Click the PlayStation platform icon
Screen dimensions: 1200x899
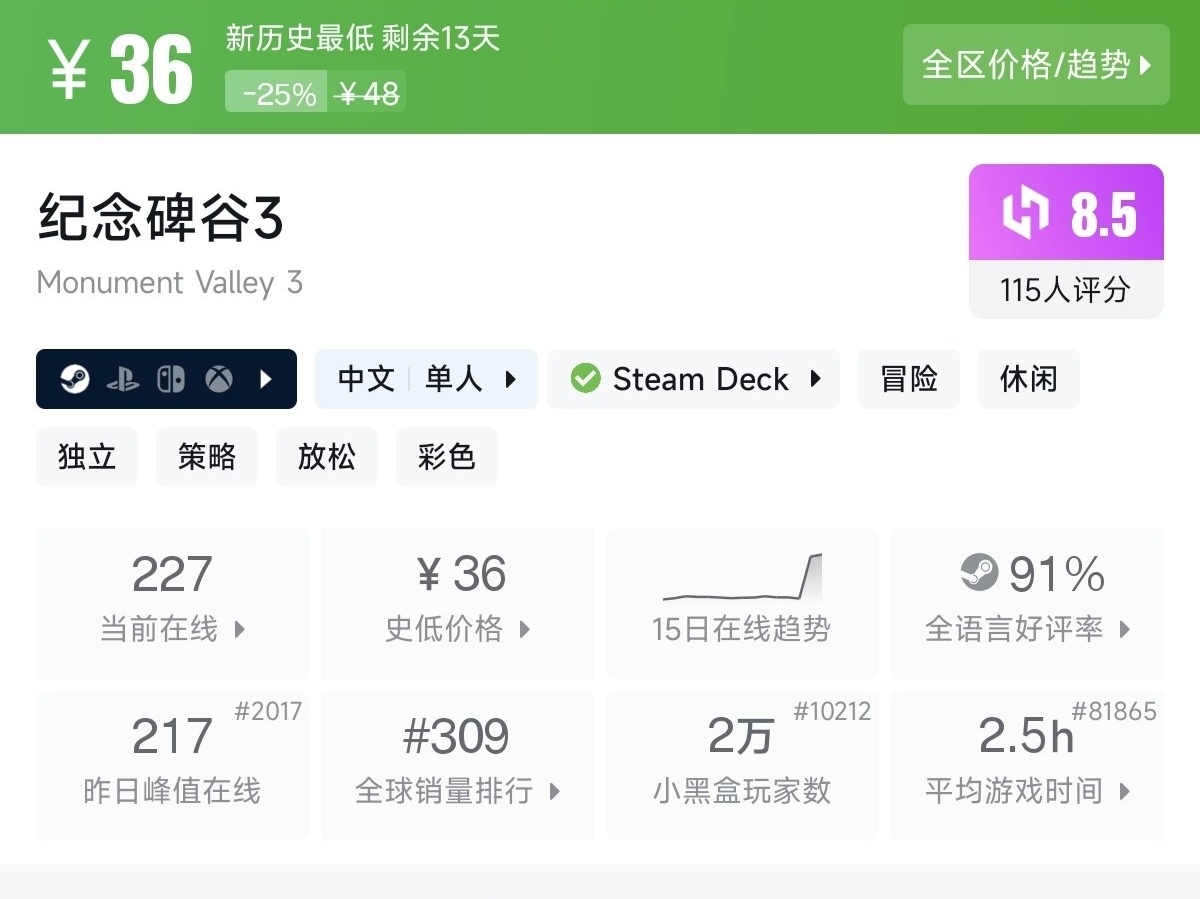[122, 379]
